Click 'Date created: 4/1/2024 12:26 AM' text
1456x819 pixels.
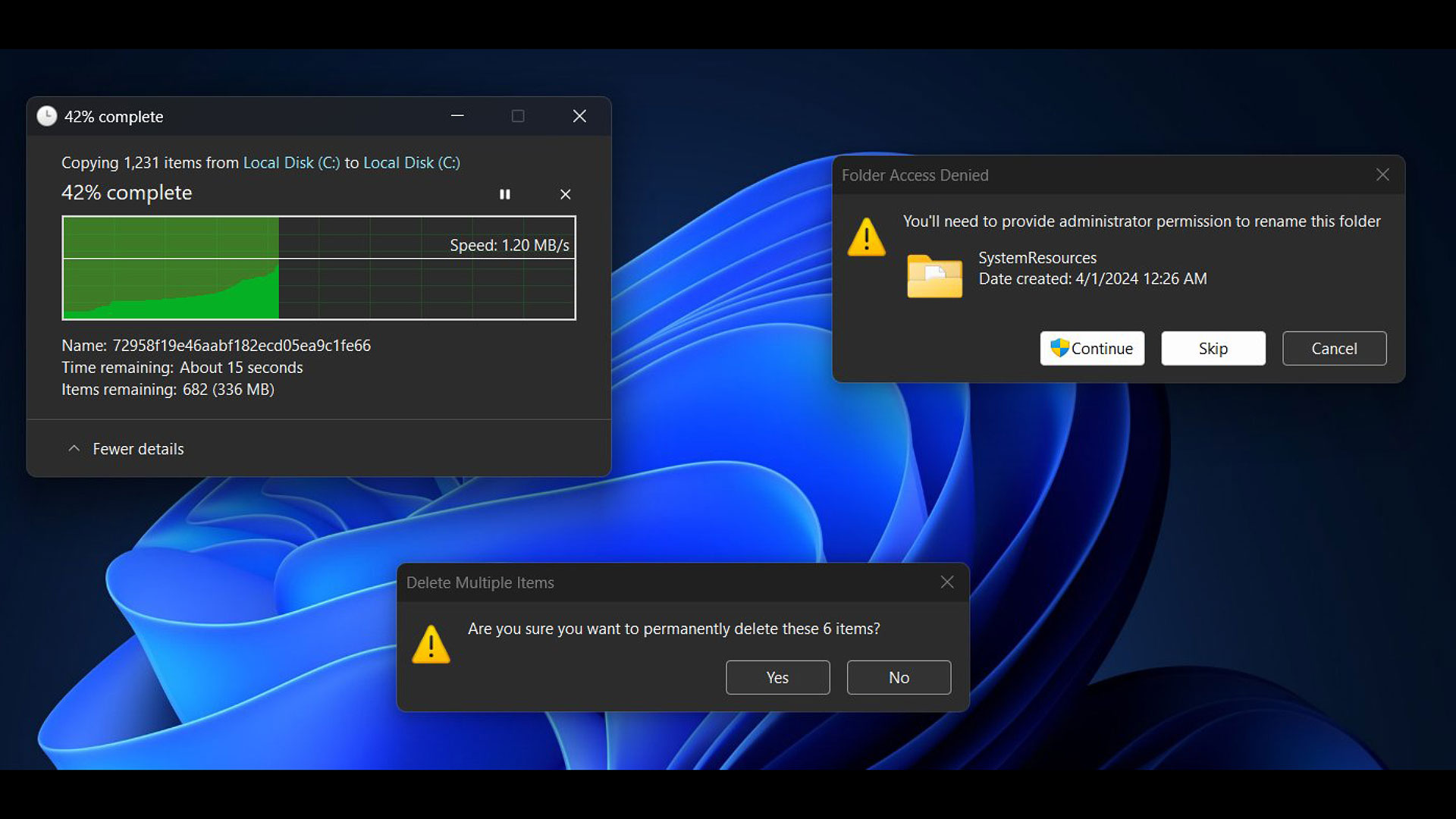pyautogui.click(x=1093, y=279)
